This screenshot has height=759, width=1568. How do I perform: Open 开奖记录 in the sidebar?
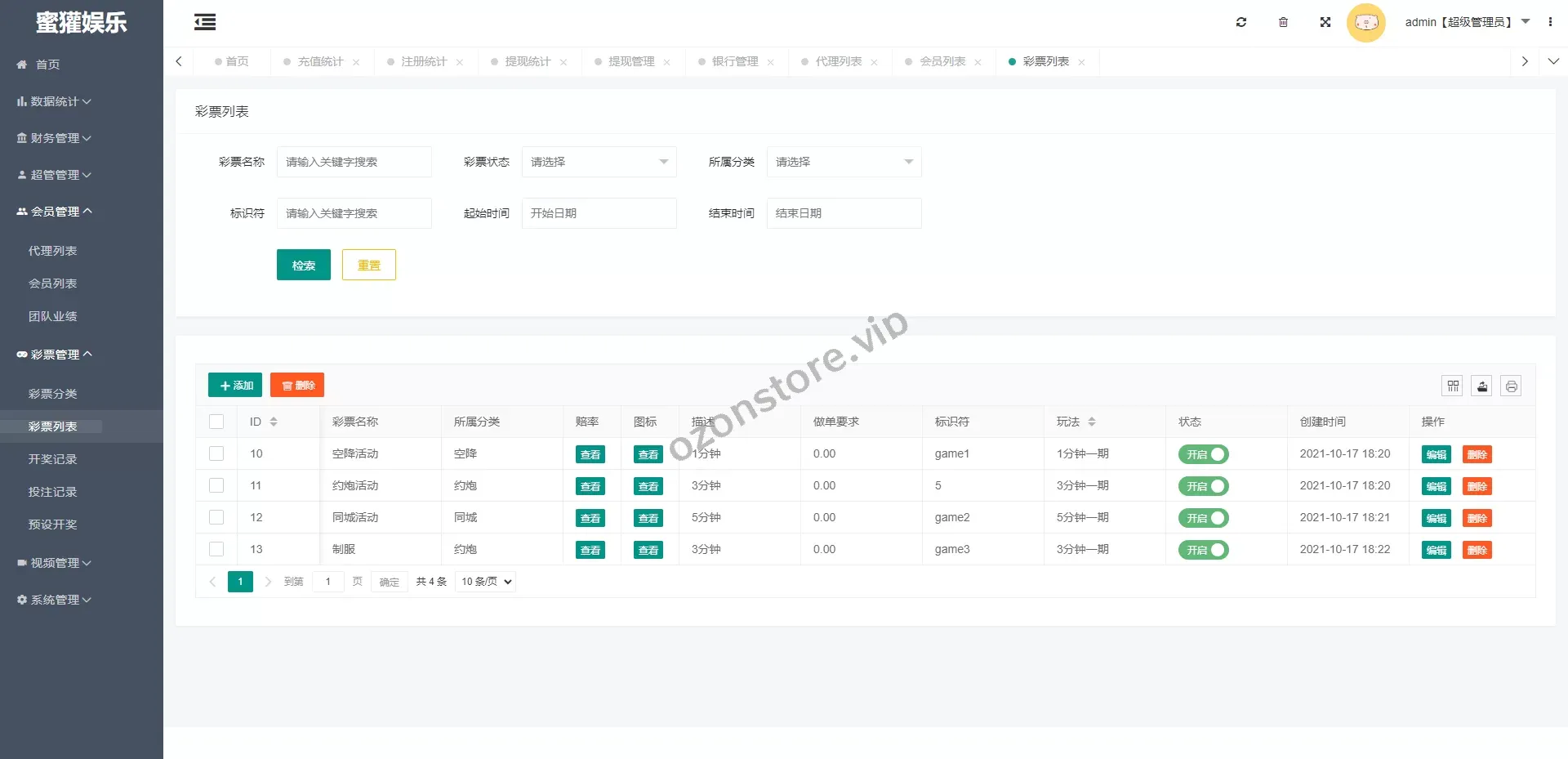[x=53, y=459]
